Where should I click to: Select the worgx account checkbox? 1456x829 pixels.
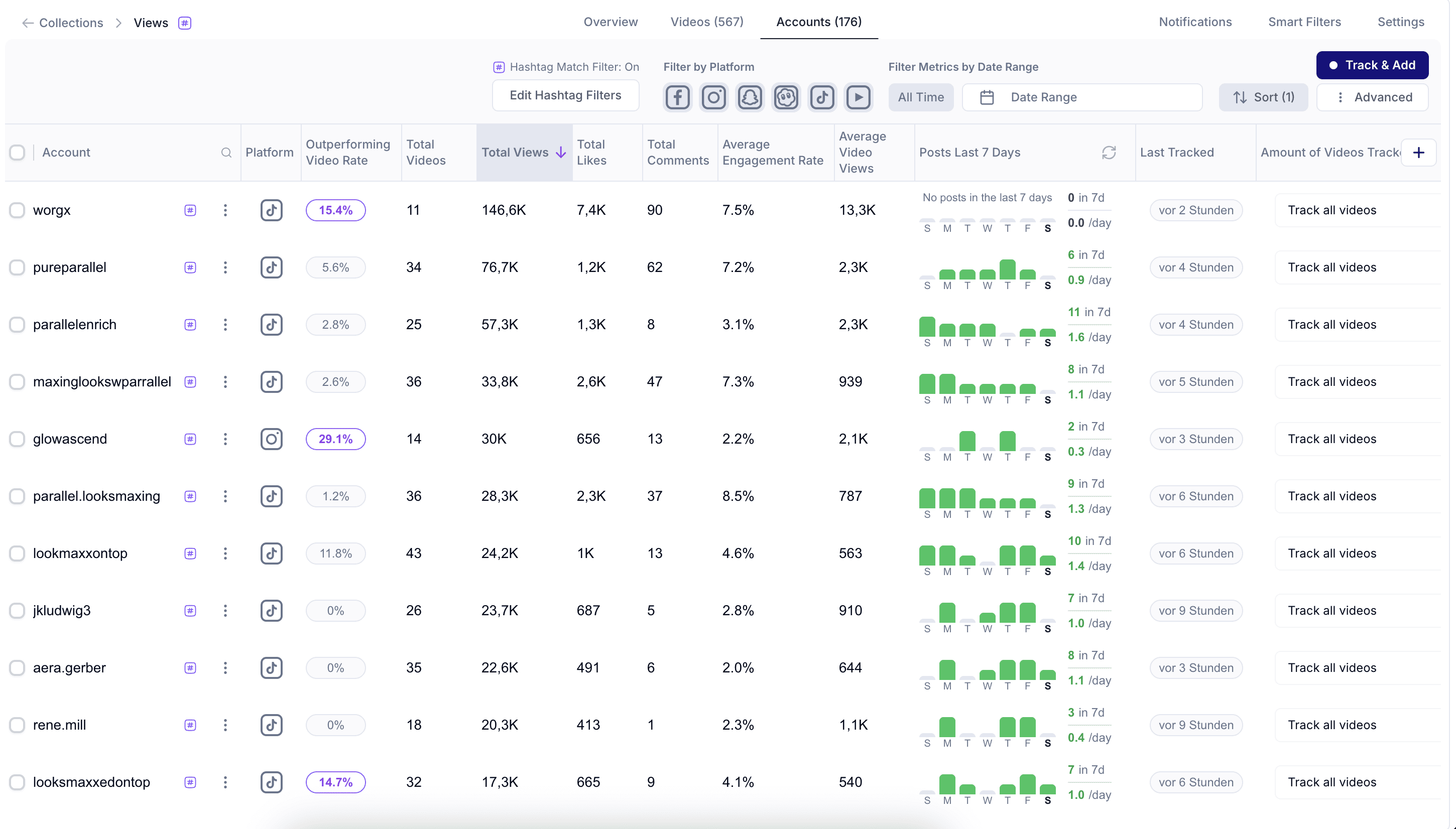coord(17,210)
